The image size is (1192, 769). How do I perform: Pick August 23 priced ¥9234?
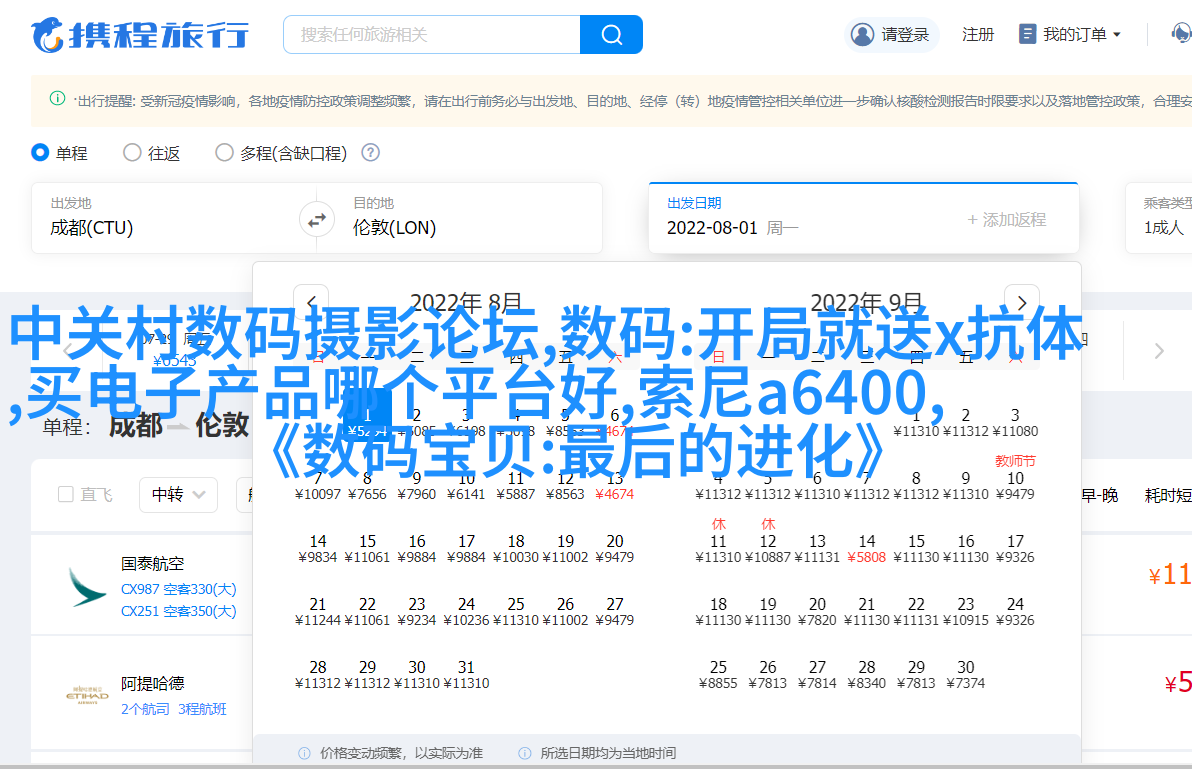coord(417,612)
